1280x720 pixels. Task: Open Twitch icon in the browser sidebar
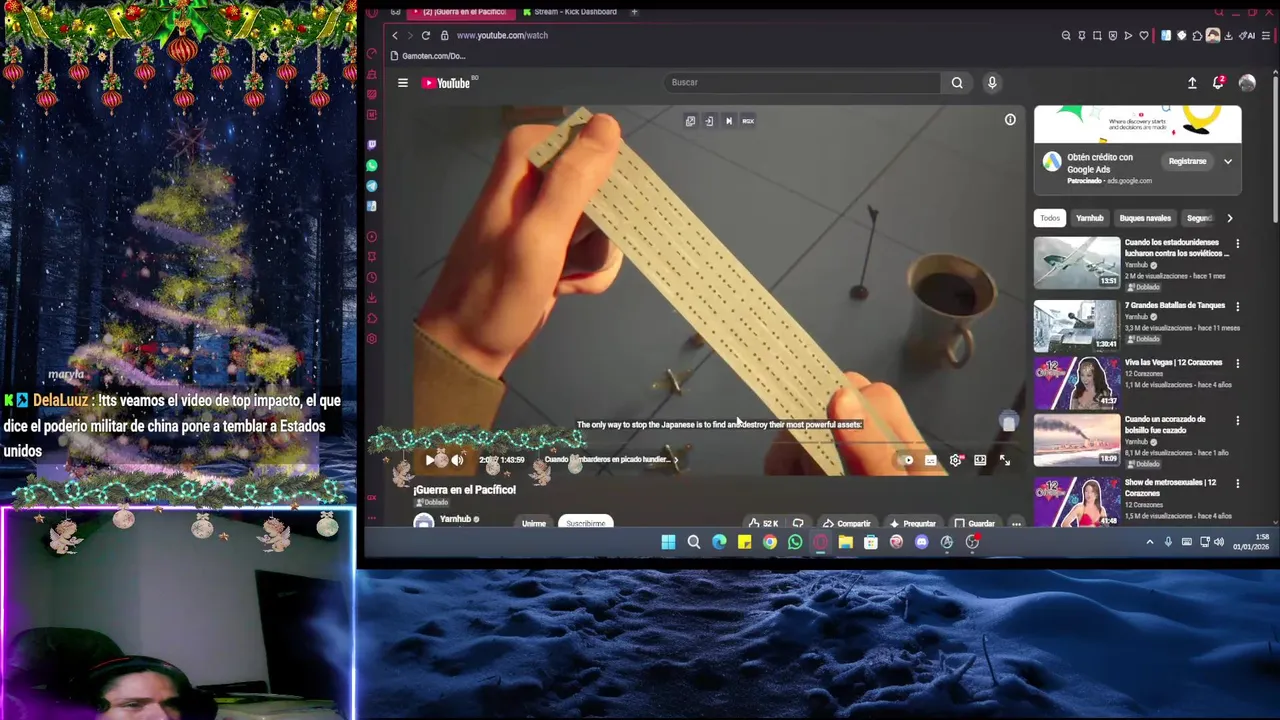[x=372, y=145]
